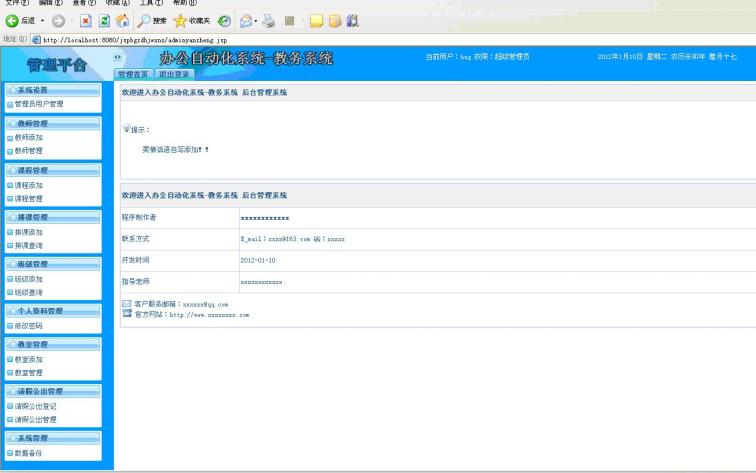Click the red Stop loading icon
756x473 pixels.
[x=87, y=20]
